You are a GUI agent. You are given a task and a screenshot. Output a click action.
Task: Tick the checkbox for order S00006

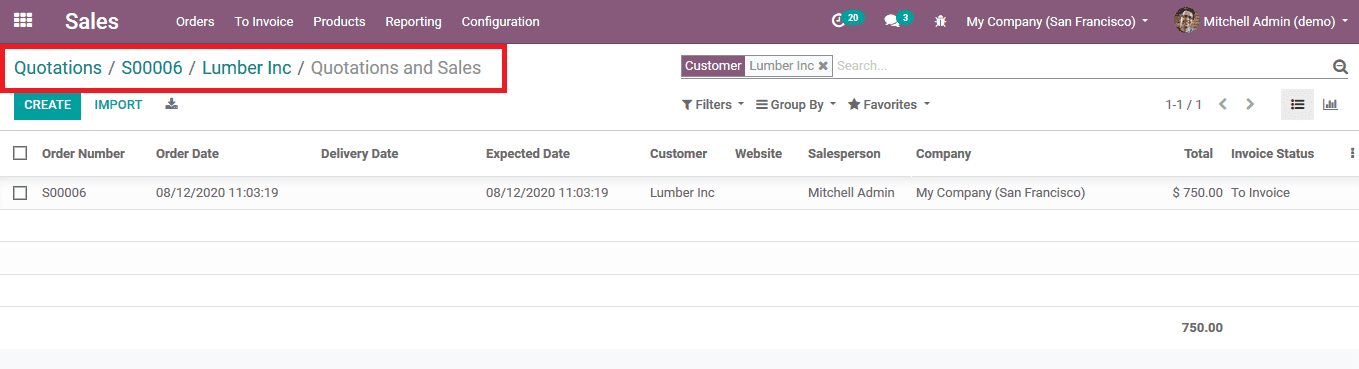point(20,193)
